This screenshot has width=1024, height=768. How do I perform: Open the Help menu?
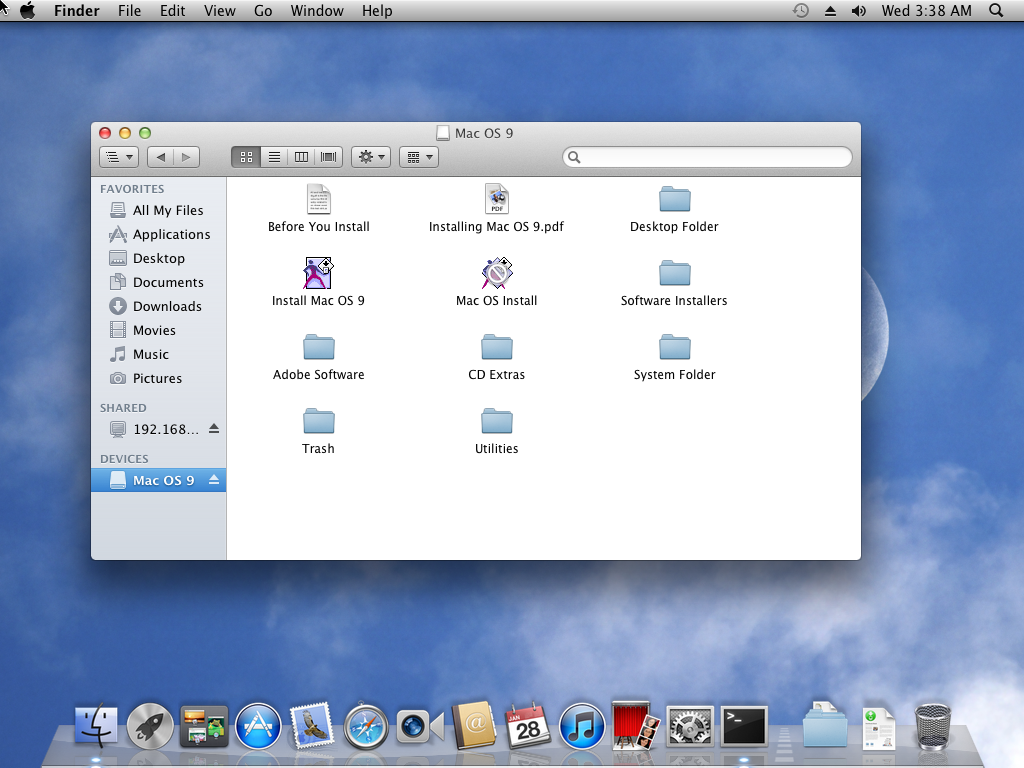pyautogui.click(x=377, y=10)
